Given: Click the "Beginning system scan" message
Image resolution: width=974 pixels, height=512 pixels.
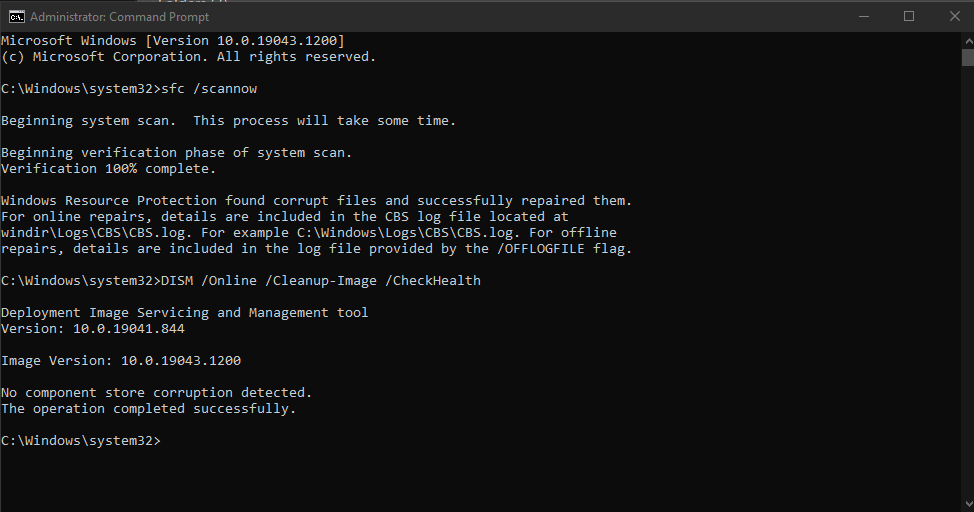Looking at the screenshot, I should [x=229, y=121].
